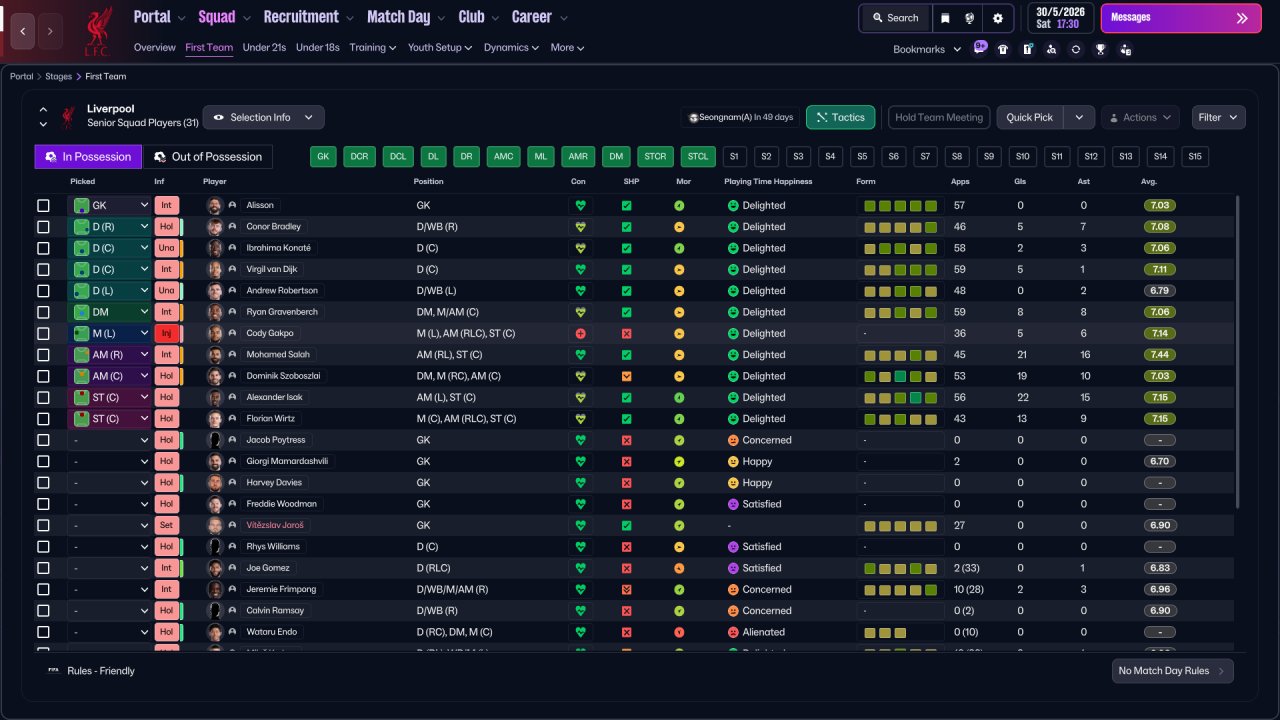Open the settings gear icon
This screenshot has width=1280, height=720.
998,18
